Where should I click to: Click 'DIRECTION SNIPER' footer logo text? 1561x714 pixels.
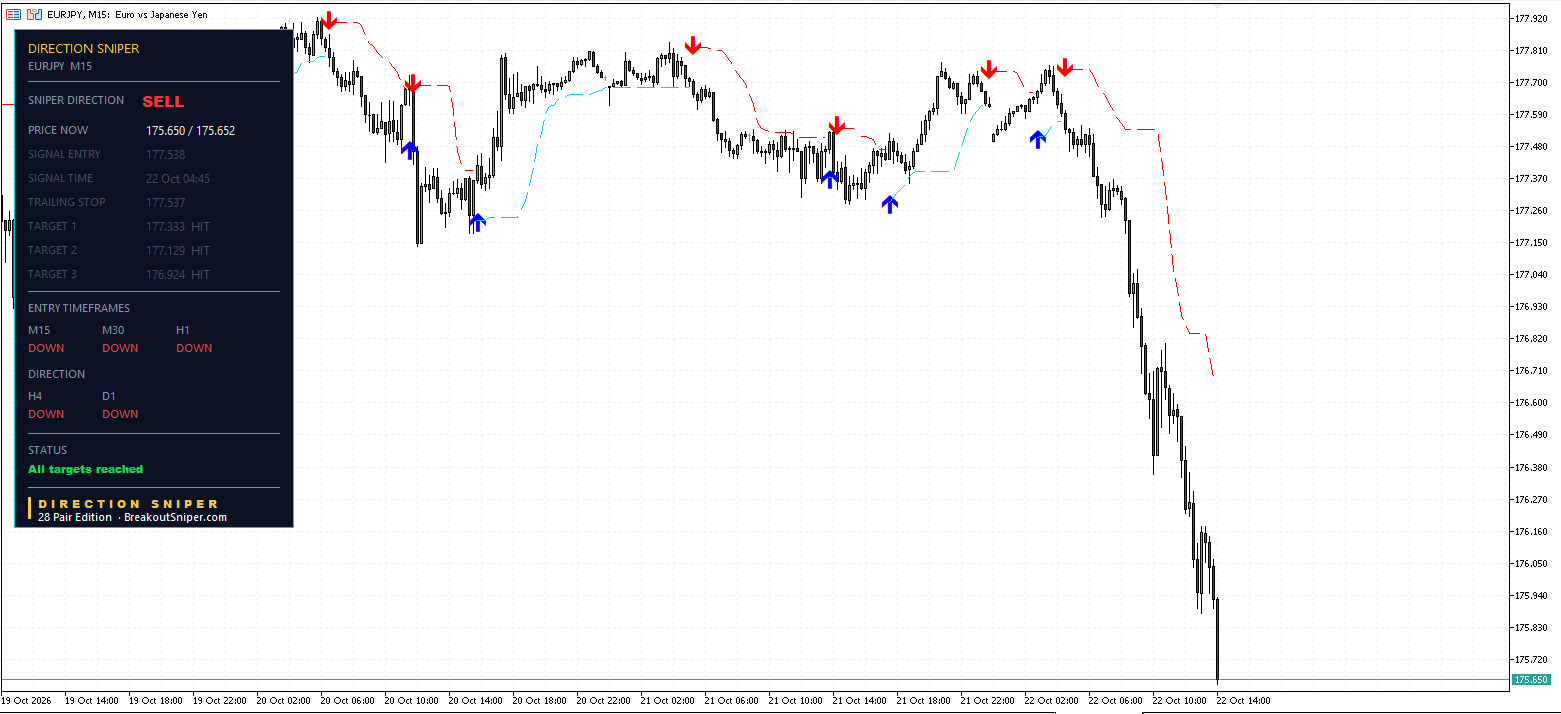(128, 504)
